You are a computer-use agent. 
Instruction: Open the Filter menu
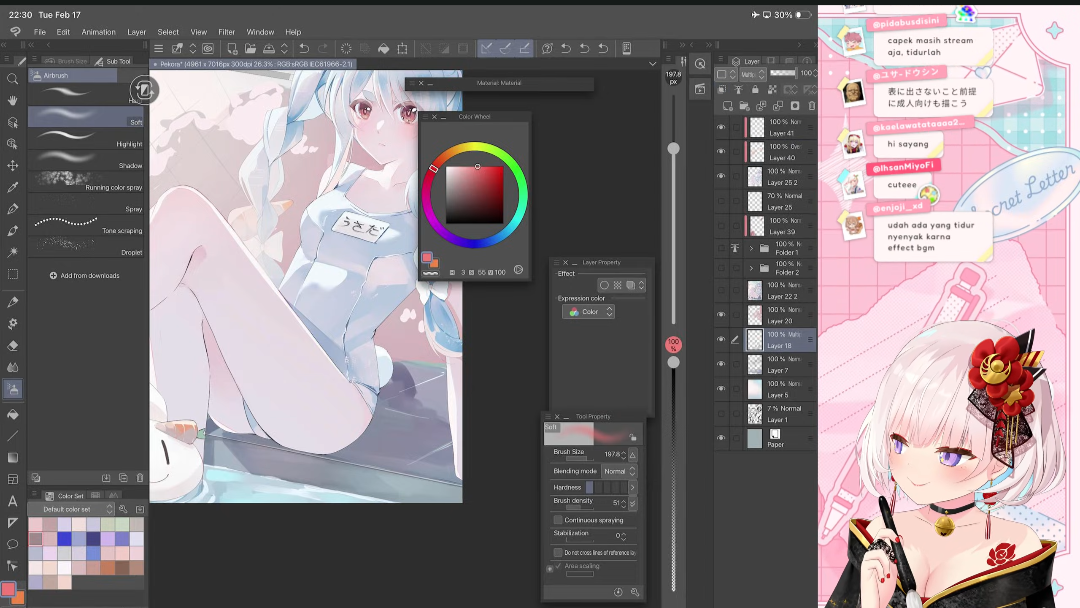226,32
